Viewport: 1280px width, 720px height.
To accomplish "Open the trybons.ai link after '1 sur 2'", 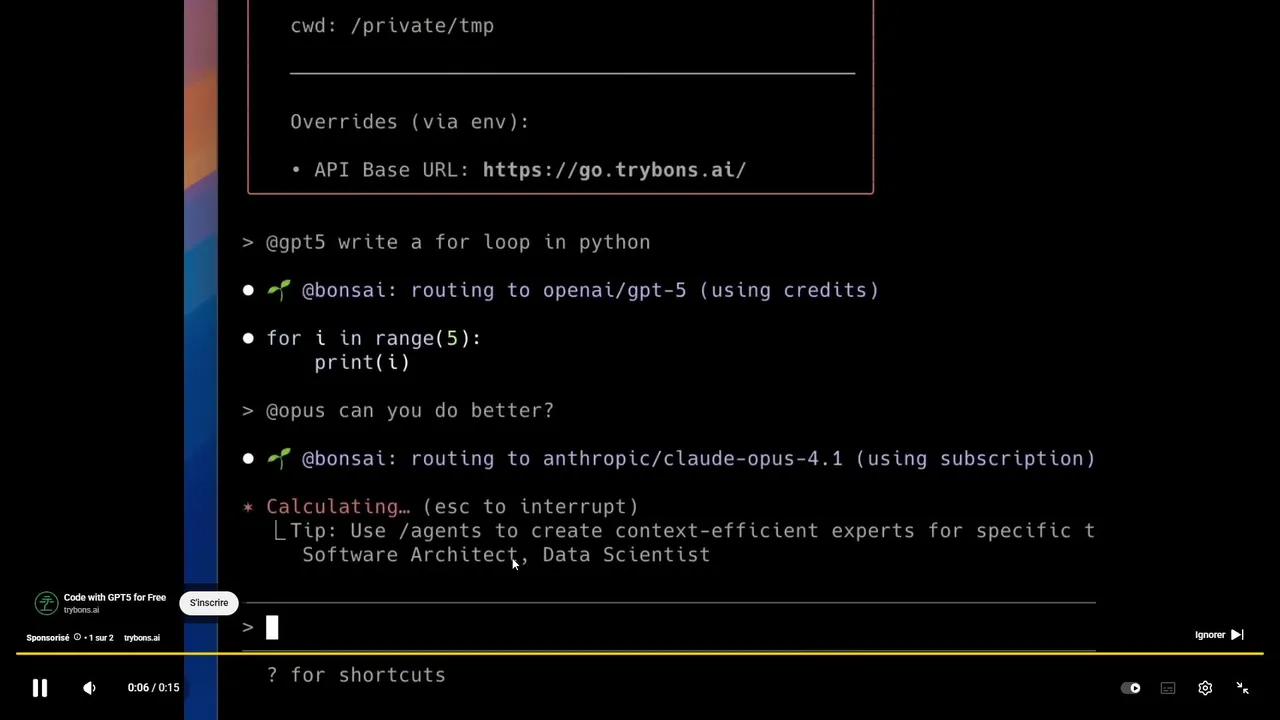I will click(141, 638).
